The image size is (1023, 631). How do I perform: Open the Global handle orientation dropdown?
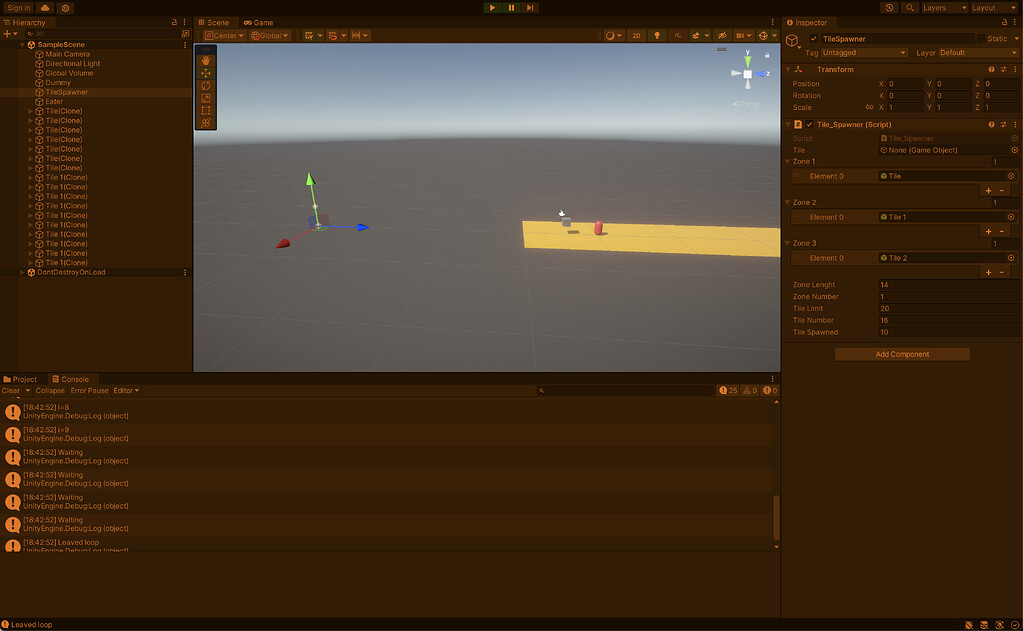(268, 35)
